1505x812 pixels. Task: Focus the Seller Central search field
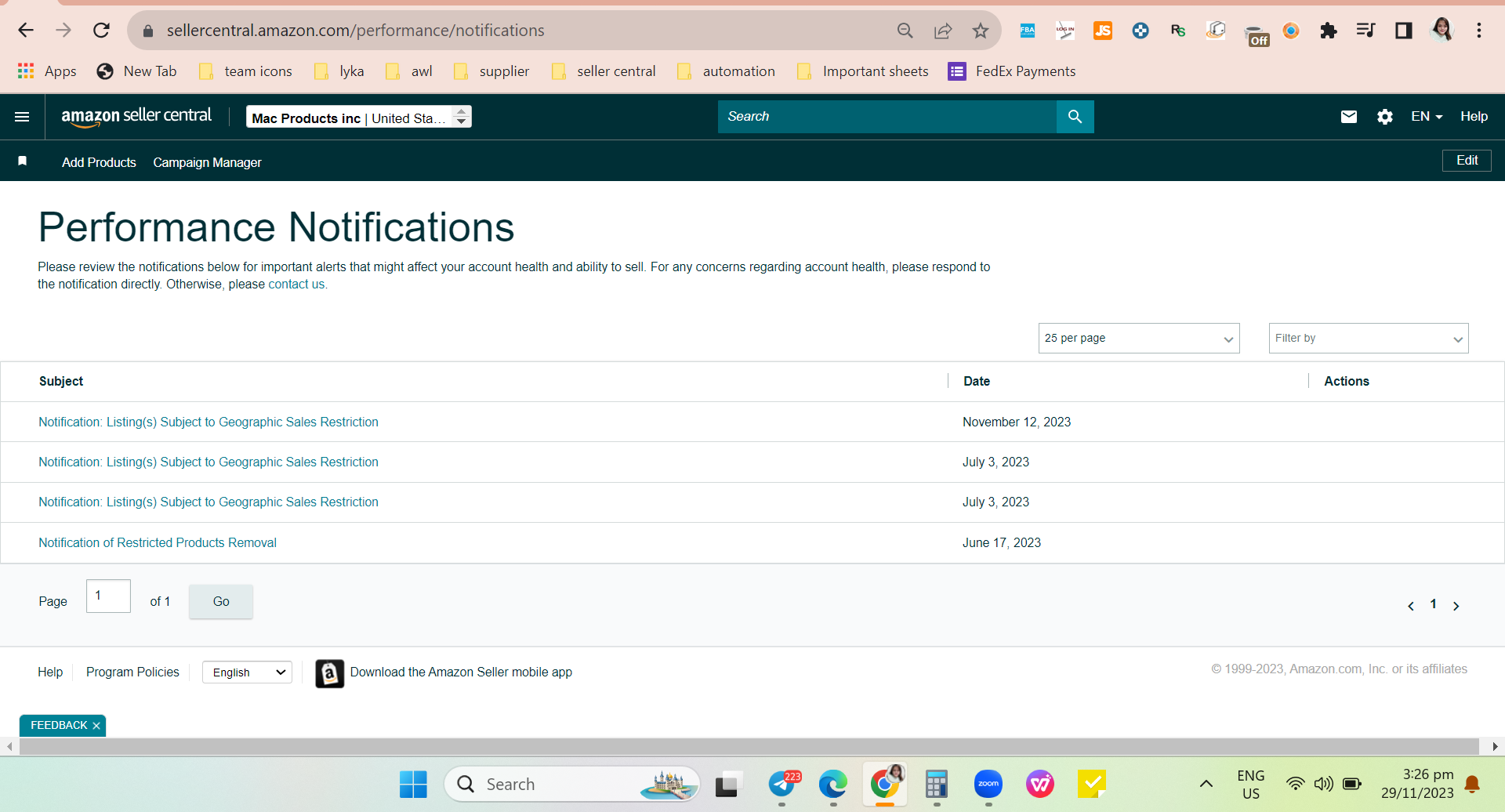[887, 117]
